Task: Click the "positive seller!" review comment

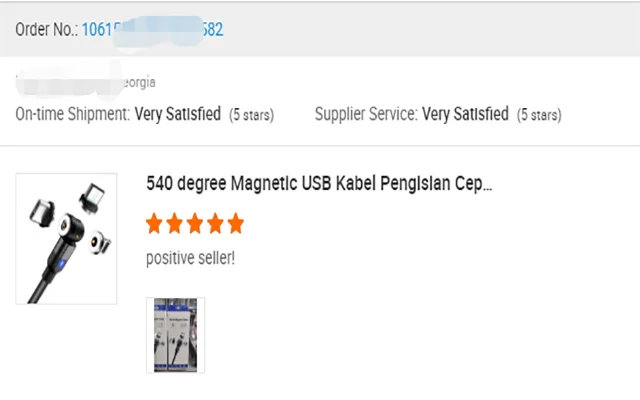Action: pos(190,257)
